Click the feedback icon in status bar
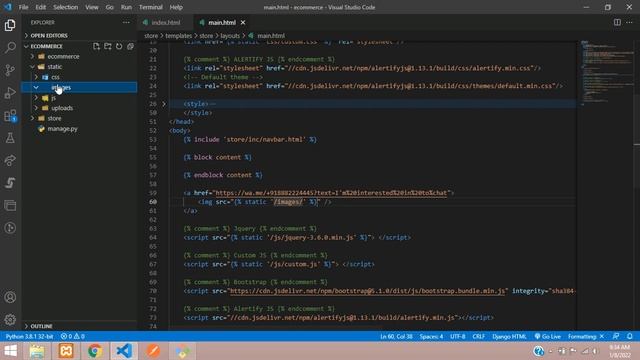Viewport: 640px width, 360px height. pyautogui.click(x=616, y=336)
